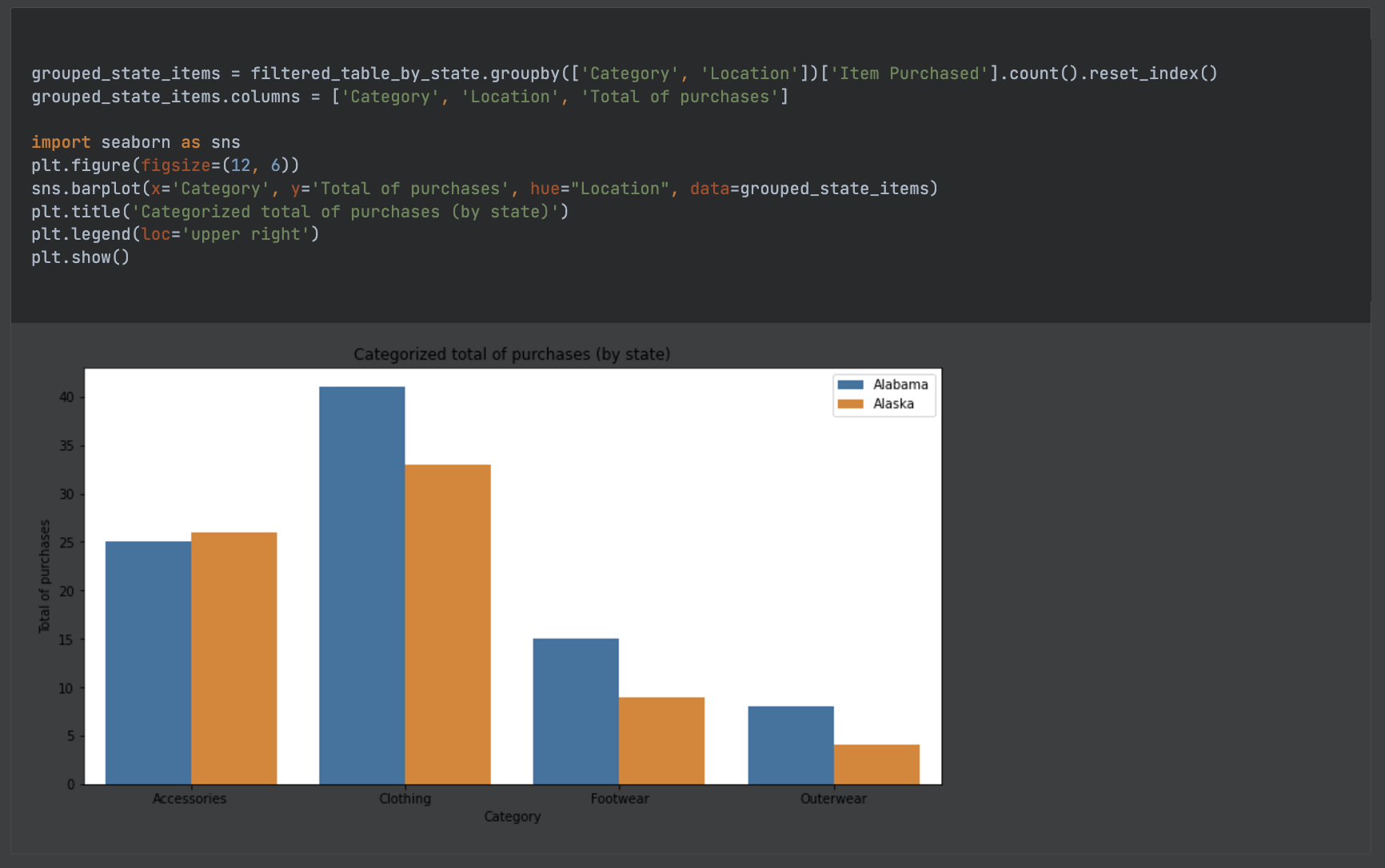Click the Alabama blue legend color swatch
The image size is (1385, 868).
[x=850, y=384]
